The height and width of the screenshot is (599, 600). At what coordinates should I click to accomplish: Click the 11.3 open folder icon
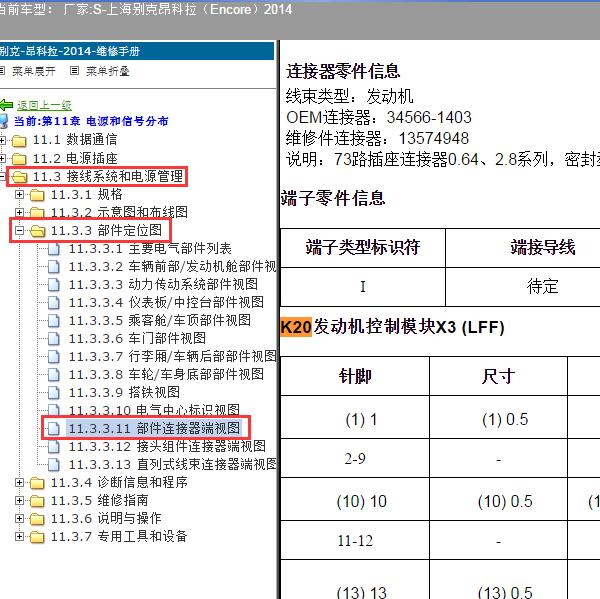coord(19,177)
